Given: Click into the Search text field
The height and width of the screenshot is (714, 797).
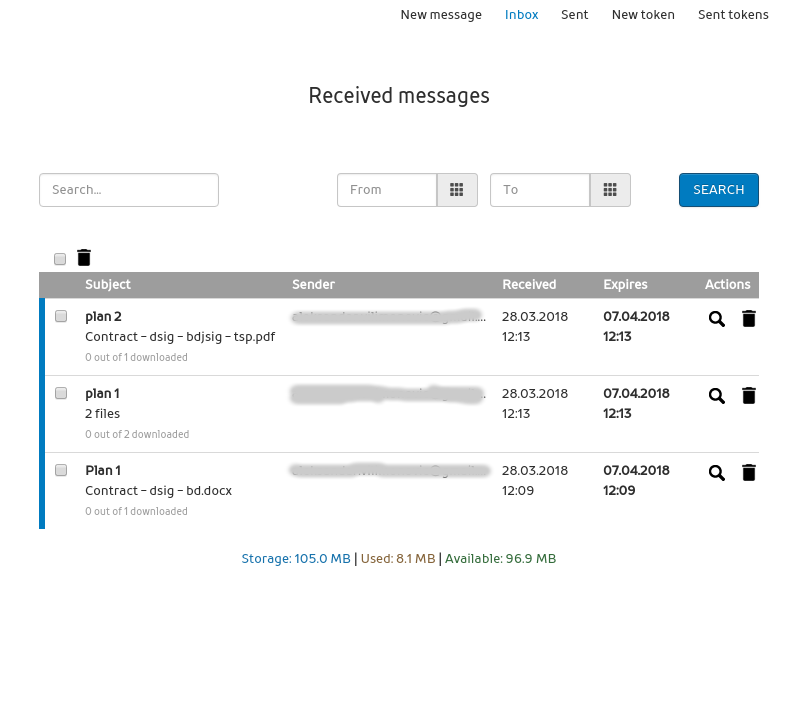Looking at the screenshot, I should (x=129, y=190).
